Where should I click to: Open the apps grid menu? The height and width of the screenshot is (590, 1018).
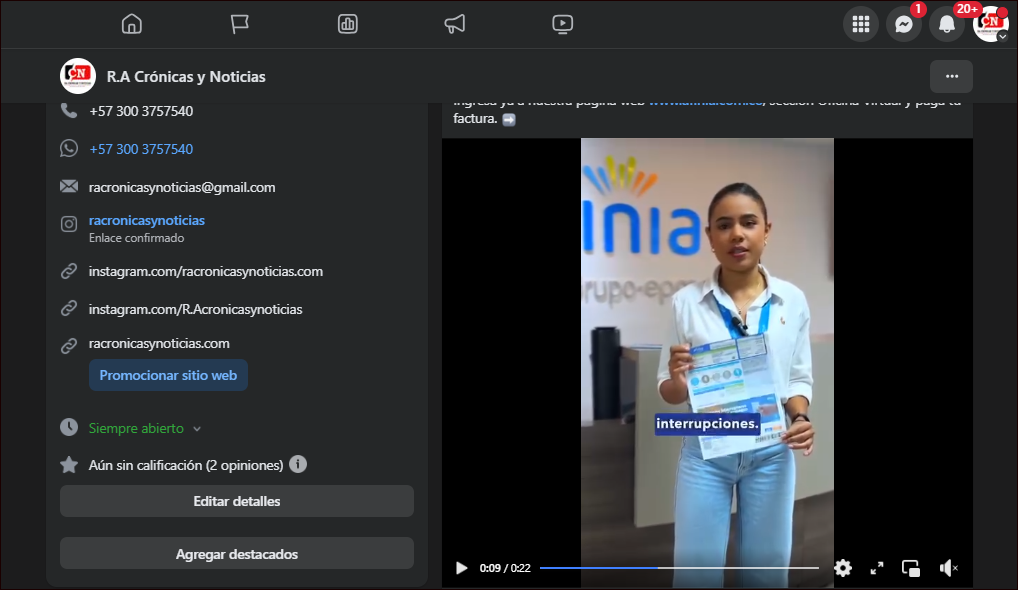(860, 24)
